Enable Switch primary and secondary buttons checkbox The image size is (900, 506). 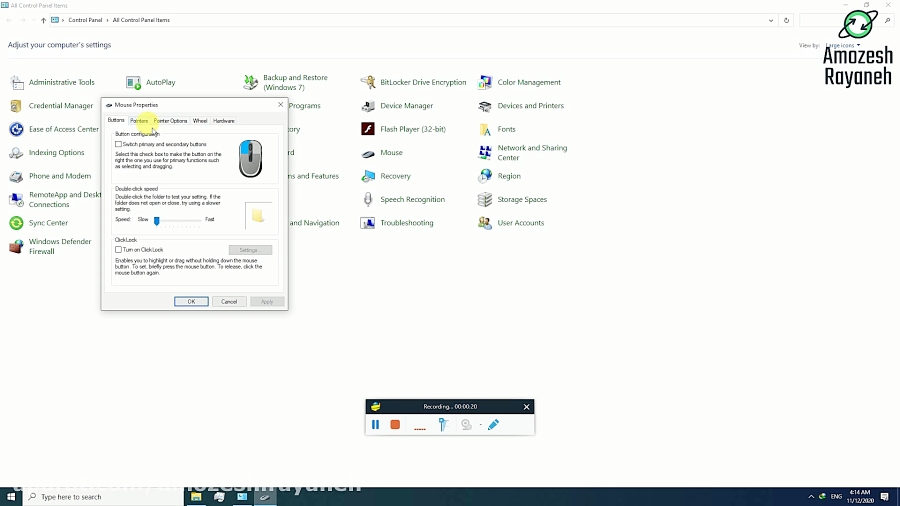point(119,144)
